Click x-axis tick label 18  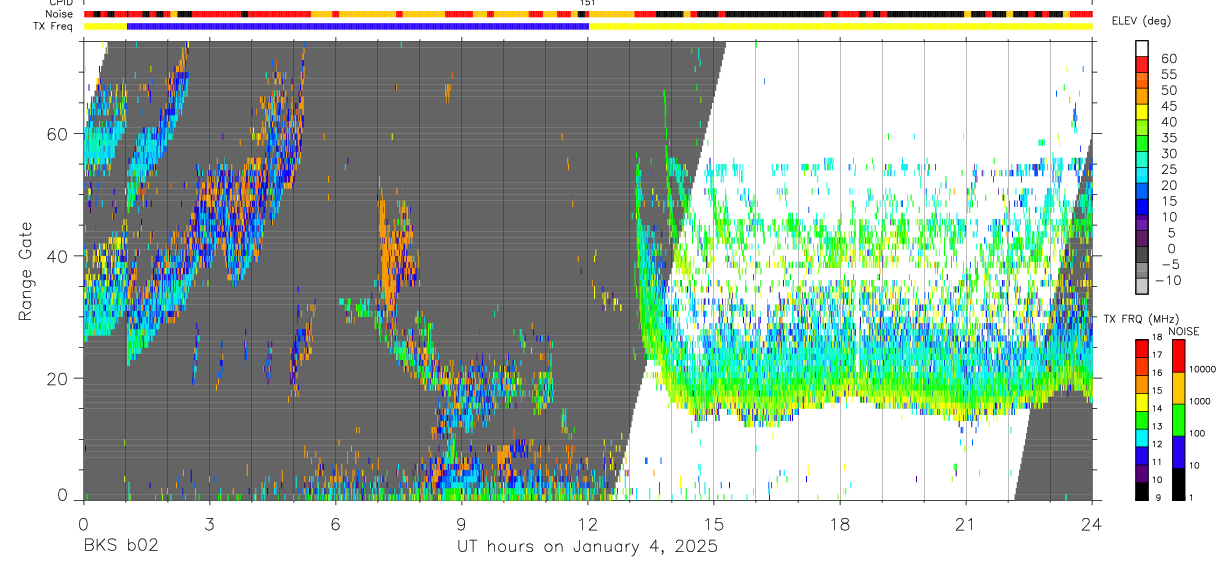[x=840, y=524]
